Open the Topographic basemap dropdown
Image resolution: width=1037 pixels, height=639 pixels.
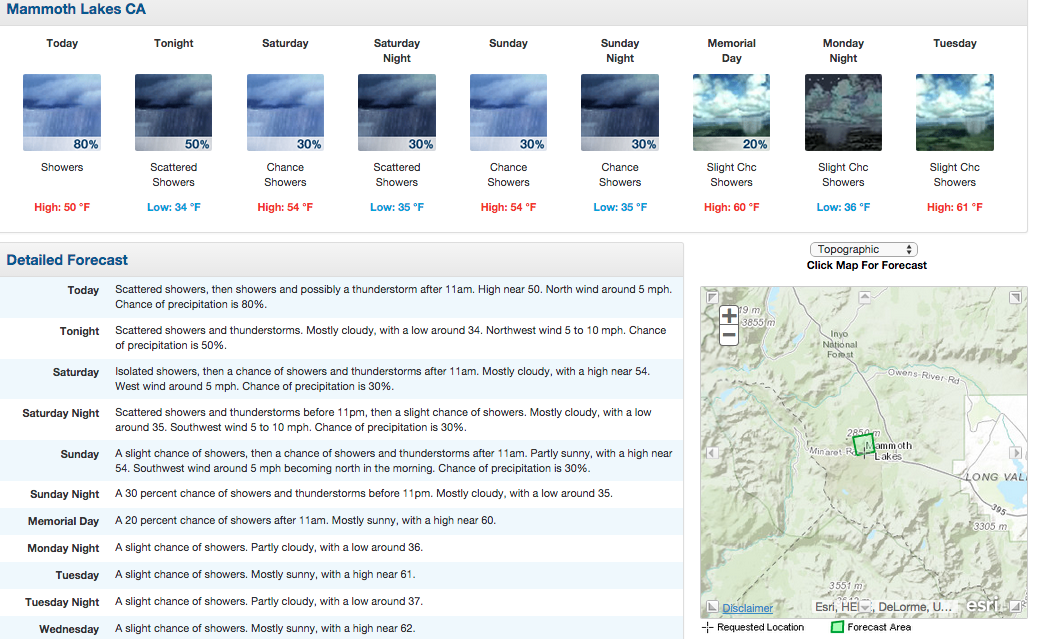(864, 249)
